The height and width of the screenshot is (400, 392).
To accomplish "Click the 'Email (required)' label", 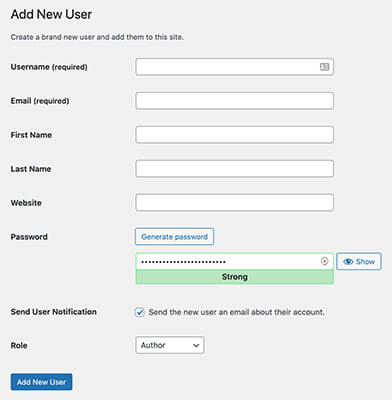I will [40, 101].
